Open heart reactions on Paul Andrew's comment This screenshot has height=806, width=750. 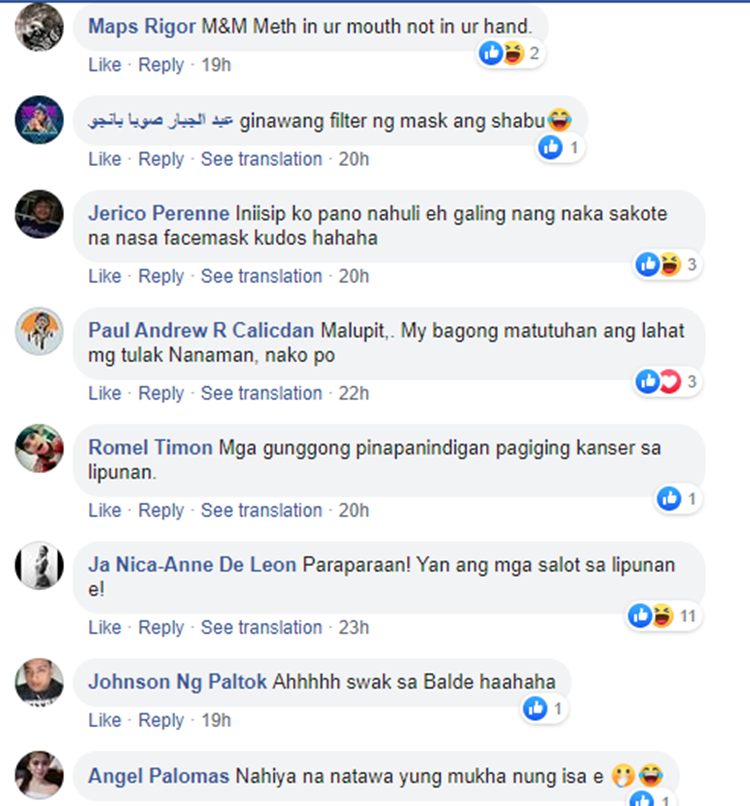670,381
